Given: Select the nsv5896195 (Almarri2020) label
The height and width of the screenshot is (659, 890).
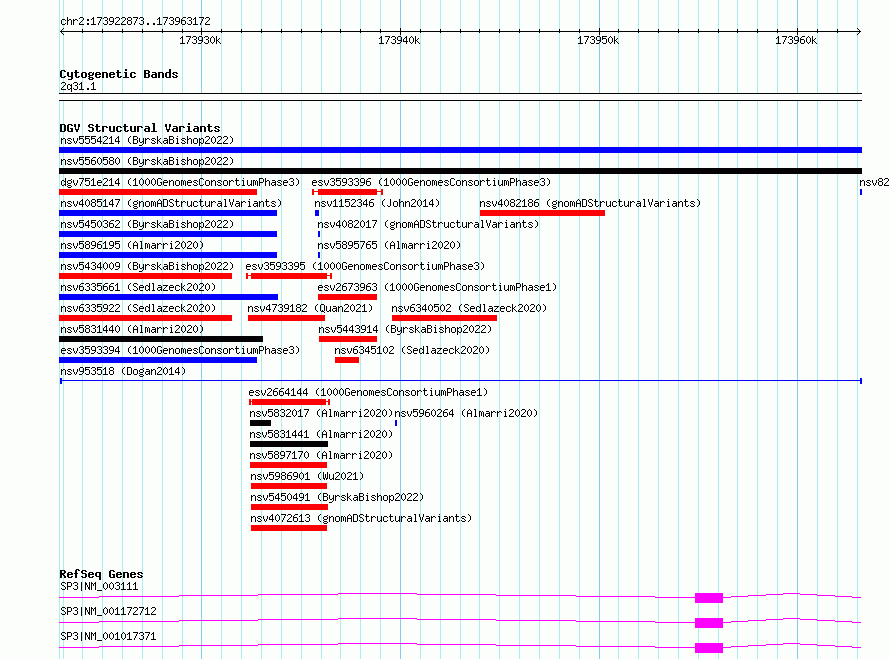Looking at the screenshot, I should [132, 245].
